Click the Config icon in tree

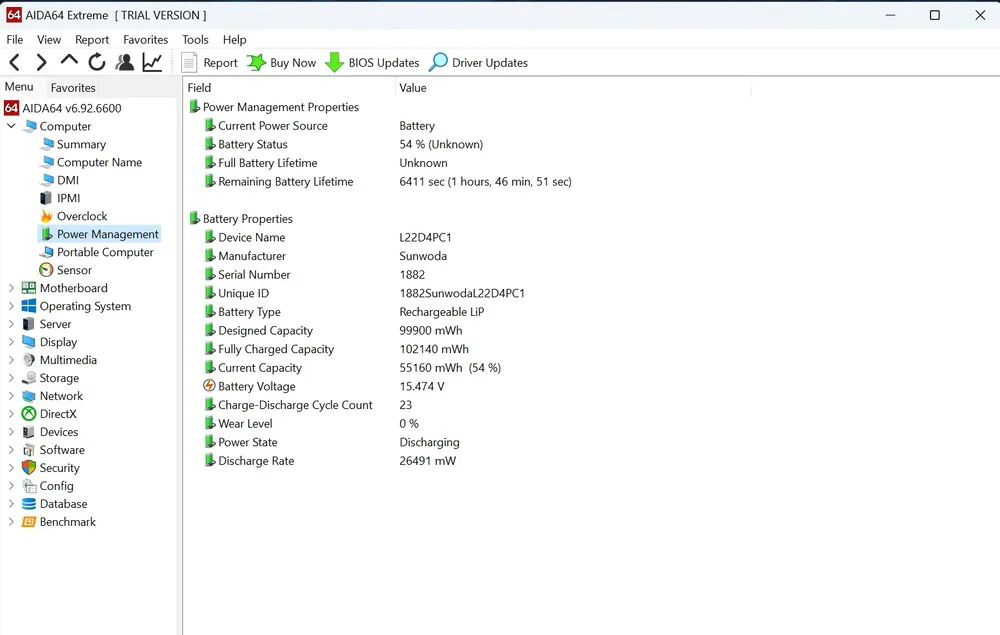(29, 486)
